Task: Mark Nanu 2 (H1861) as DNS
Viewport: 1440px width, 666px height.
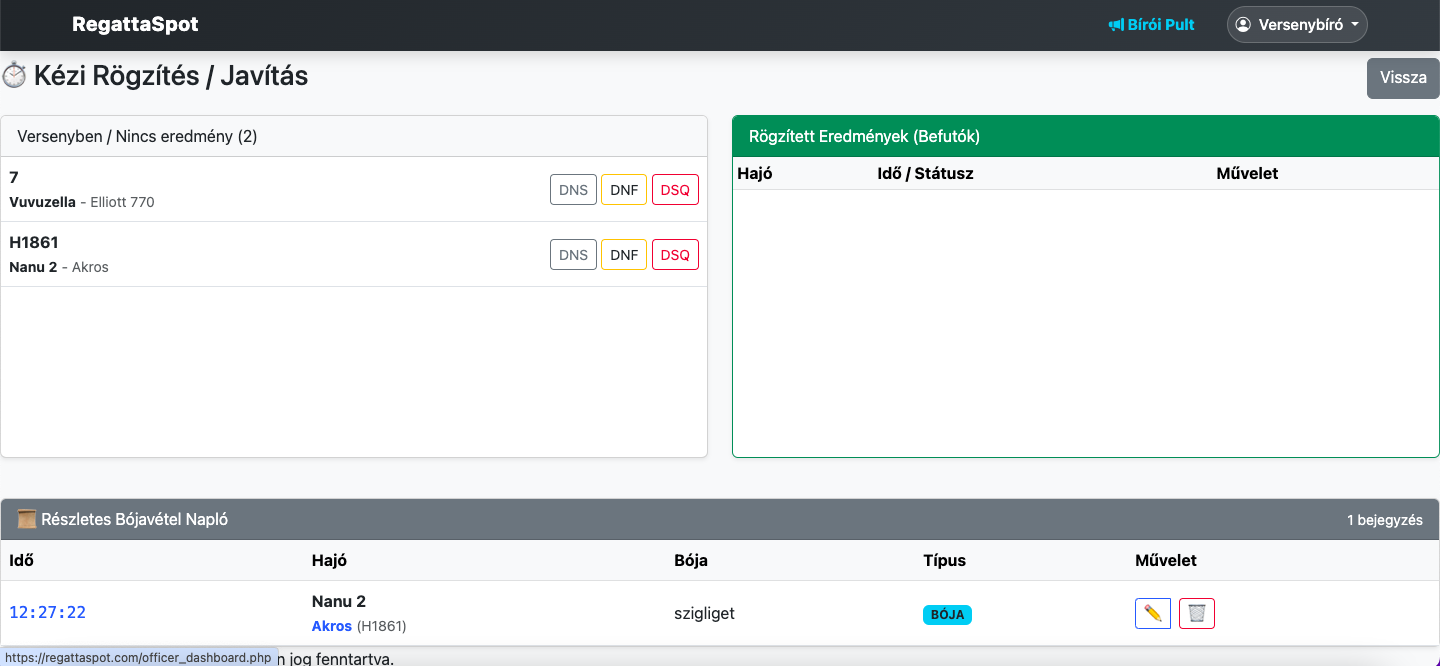Action: point(573,255)
